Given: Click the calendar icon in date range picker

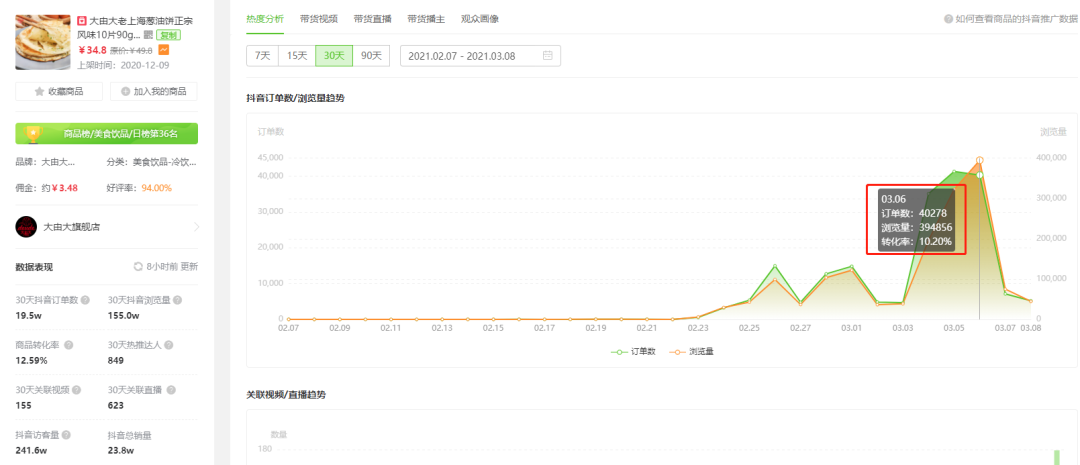Looking at the screenshot, I should 548,56.
